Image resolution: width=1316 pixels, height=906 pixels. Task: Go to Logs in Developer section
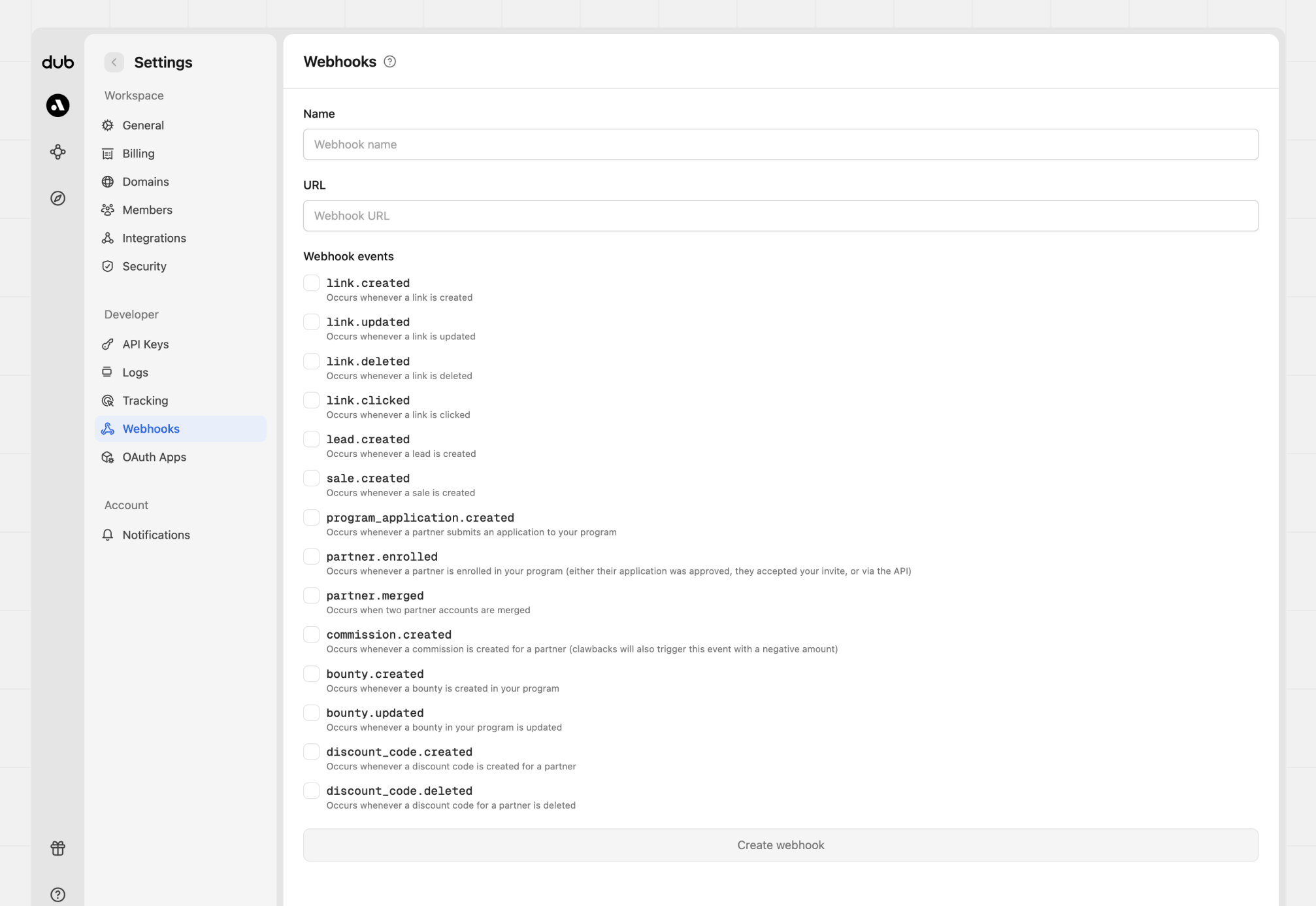click(180, 373)
